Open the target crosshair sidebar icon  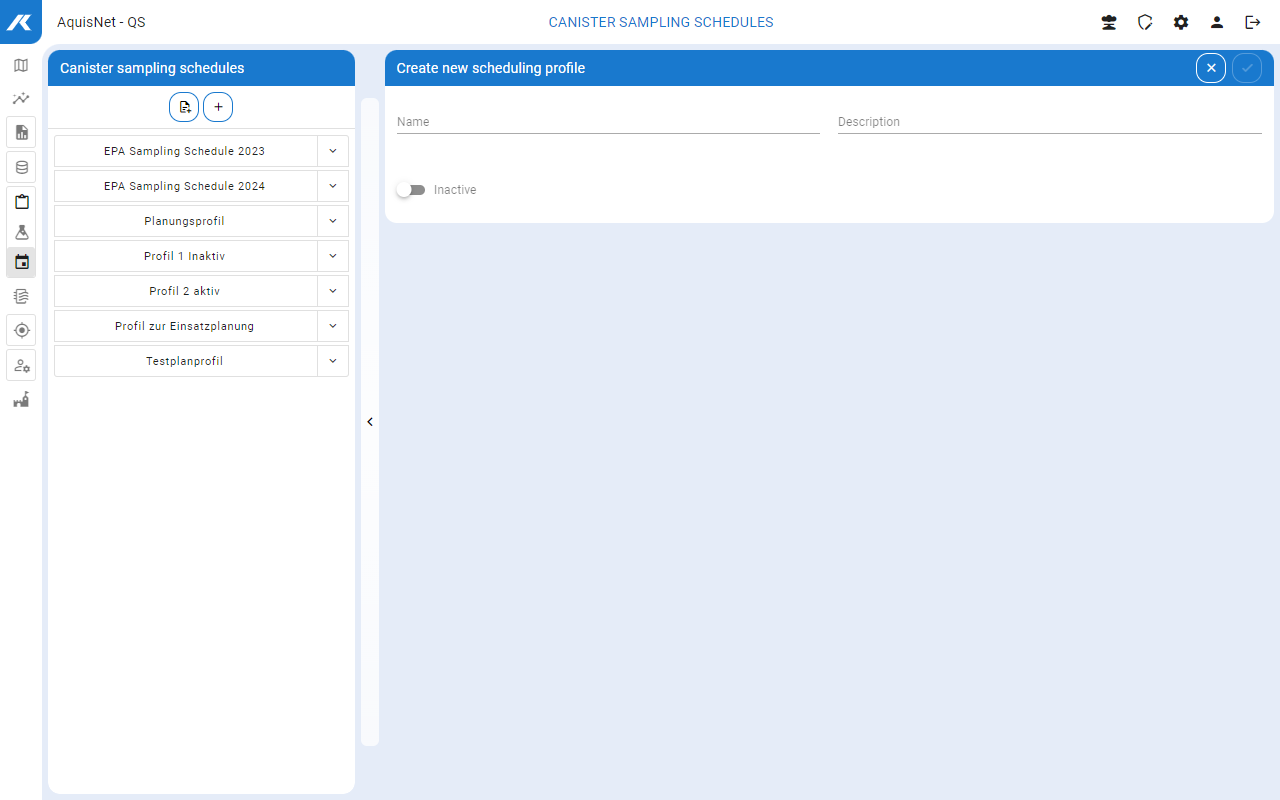(21, 330)
